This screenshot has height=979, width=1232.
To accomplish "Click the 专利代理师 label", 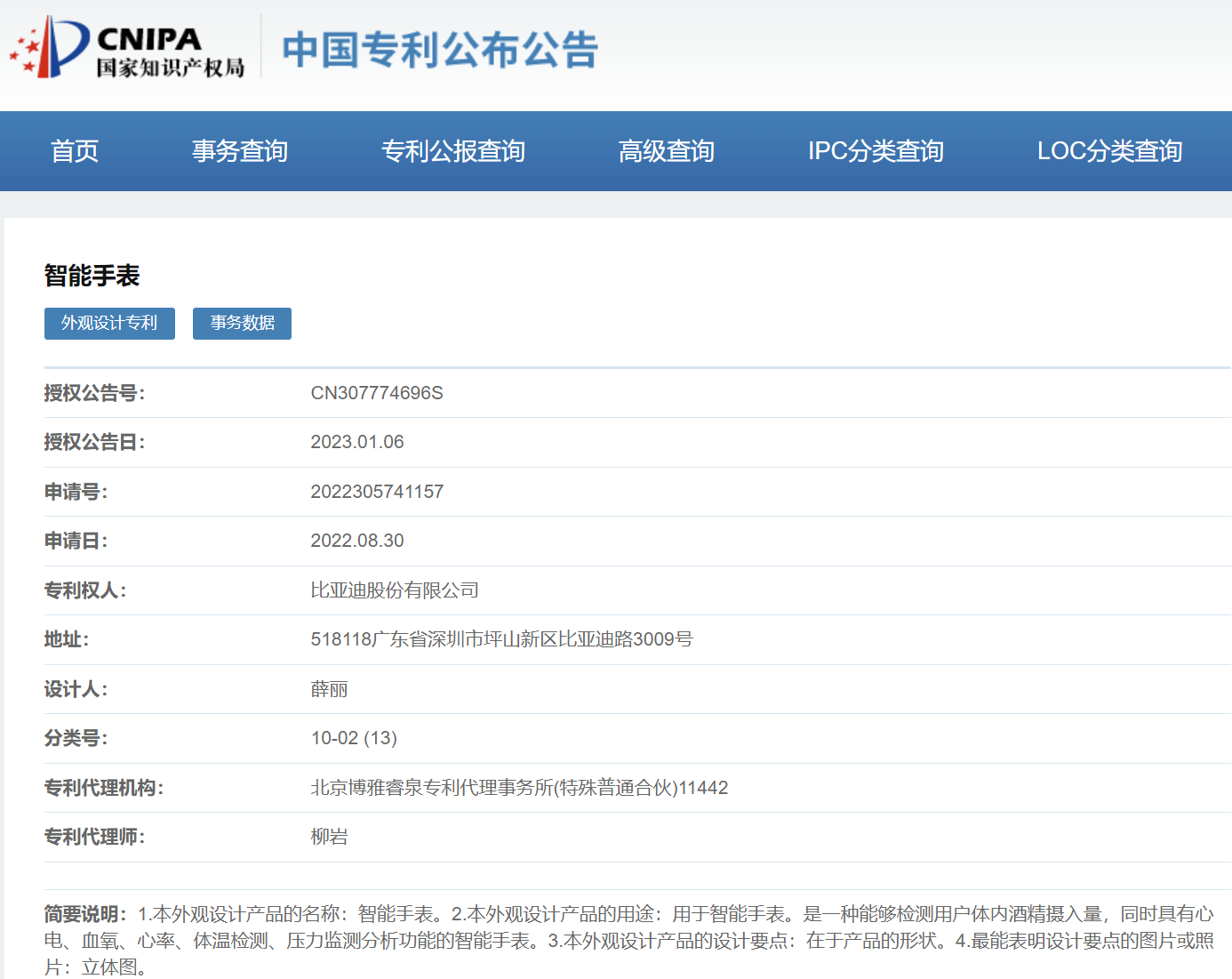I will point(94,837).
